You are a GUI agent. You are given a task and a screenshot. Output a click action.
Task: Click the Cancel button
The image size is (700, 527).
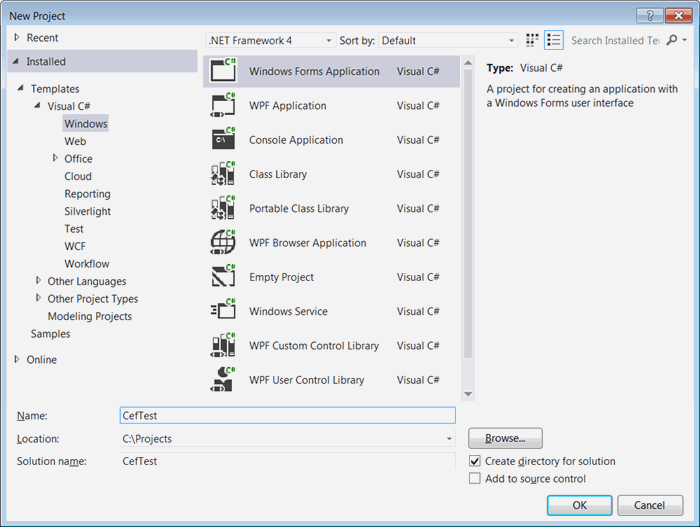[x=650, y=505]
